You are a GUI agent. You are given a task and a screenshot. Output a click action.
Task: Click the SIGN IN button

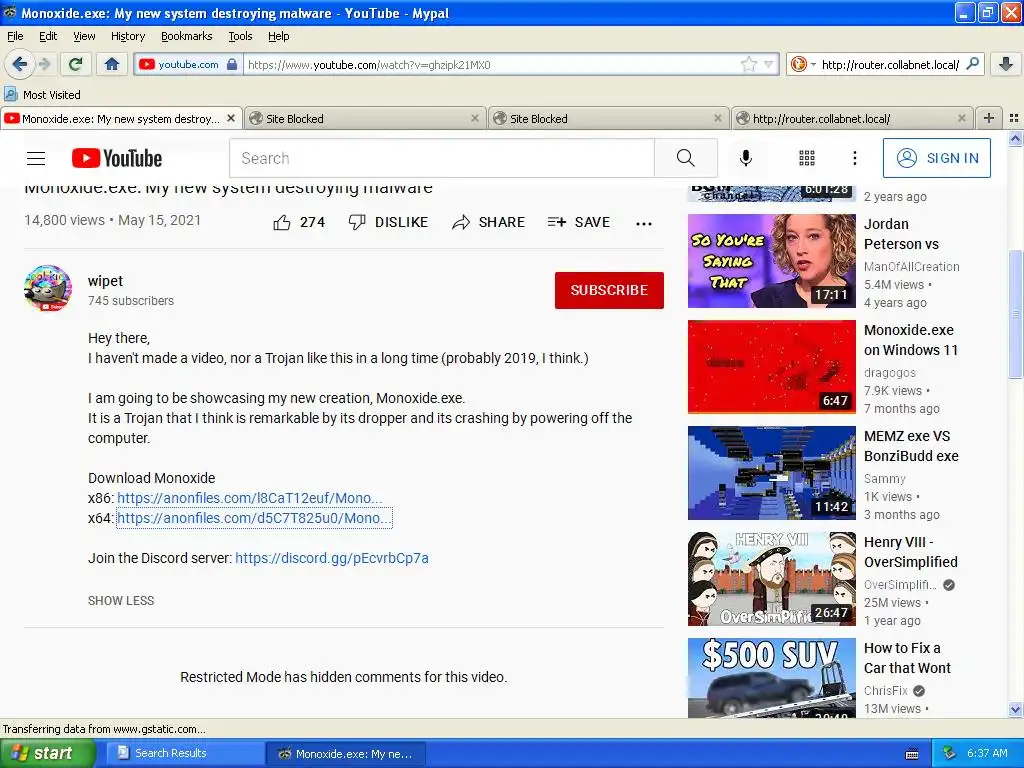pyautogui.click(x=936, y=158)
